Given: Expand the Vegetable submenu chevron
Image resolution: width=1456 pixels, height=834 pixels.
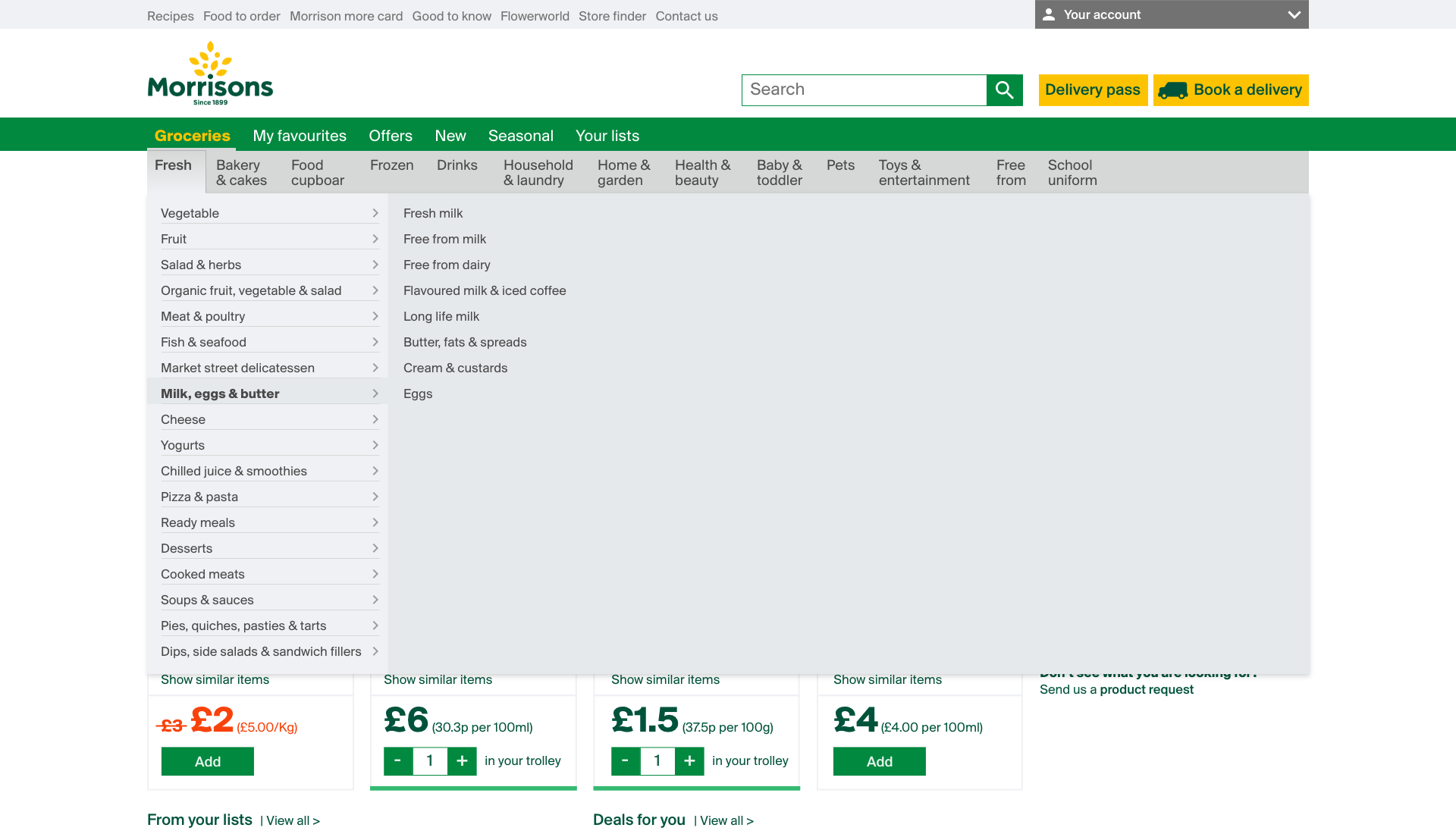Looking at the screenshot, I should pos(375,213).
